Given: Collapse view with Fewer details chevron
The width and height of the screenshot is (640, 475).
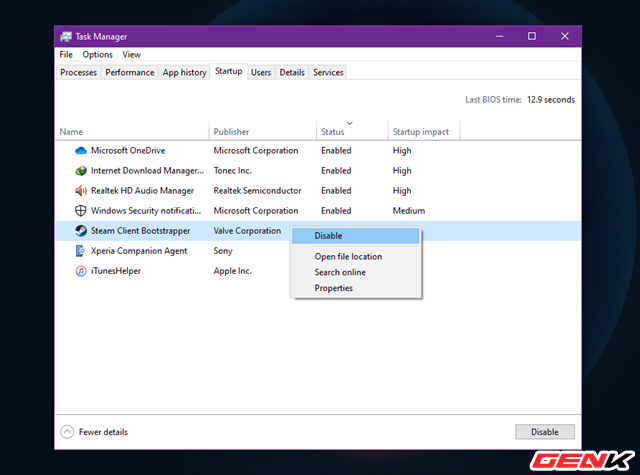Looking at the screenshot, I should (67, 432).
